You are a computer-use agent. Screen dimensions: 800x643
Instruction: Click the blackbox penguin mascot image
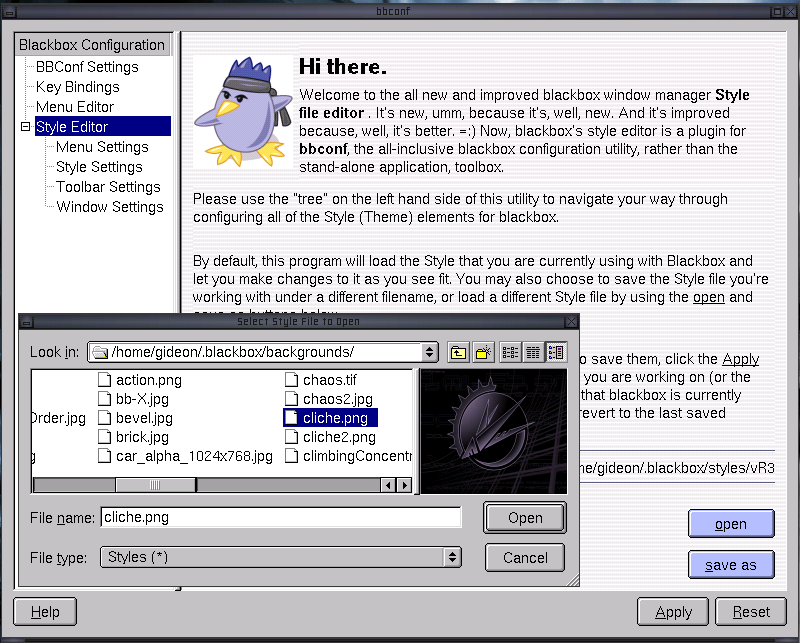coord(238,109)
